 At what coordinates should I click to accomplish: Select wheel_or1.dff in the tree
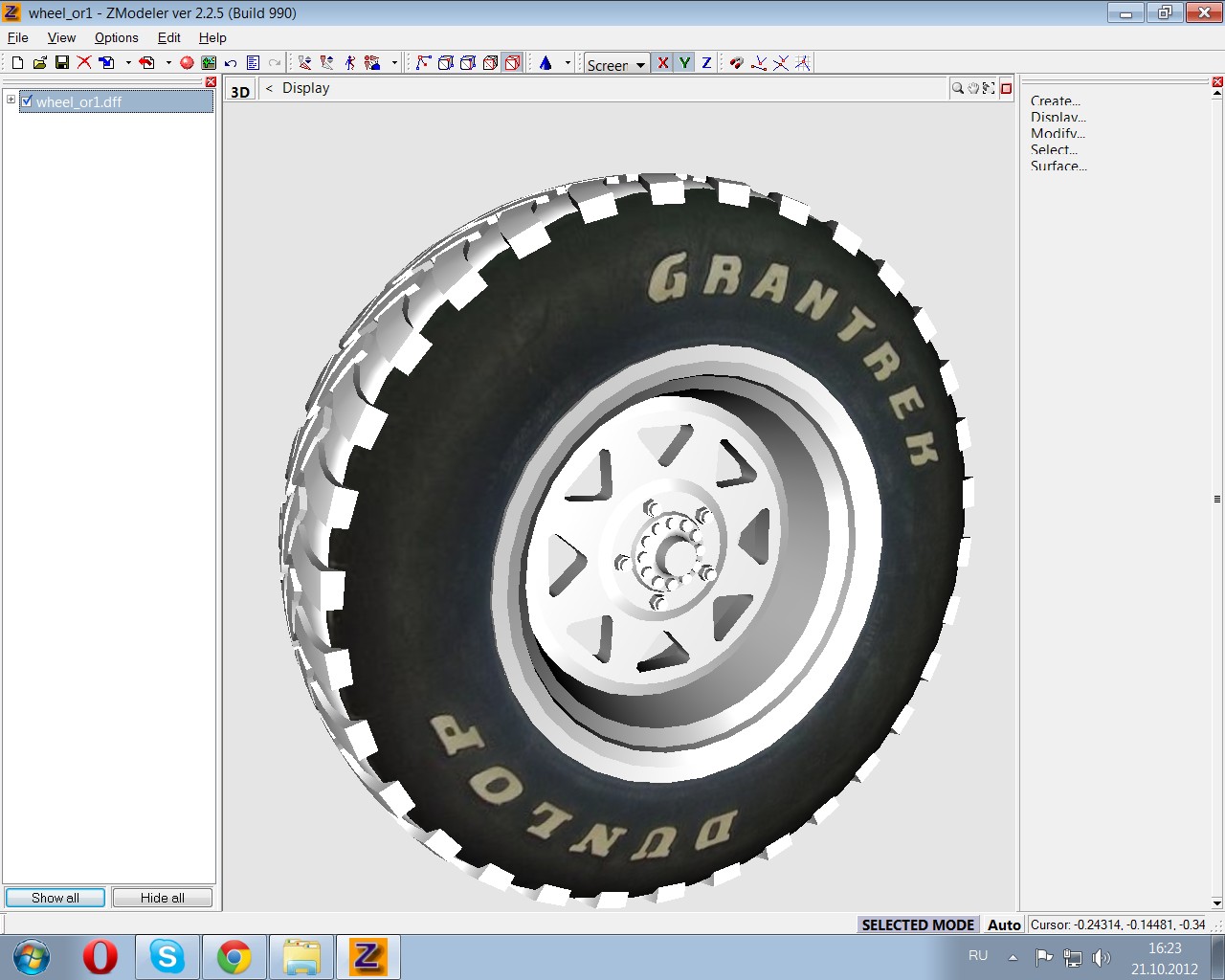(x=116, y=101)
